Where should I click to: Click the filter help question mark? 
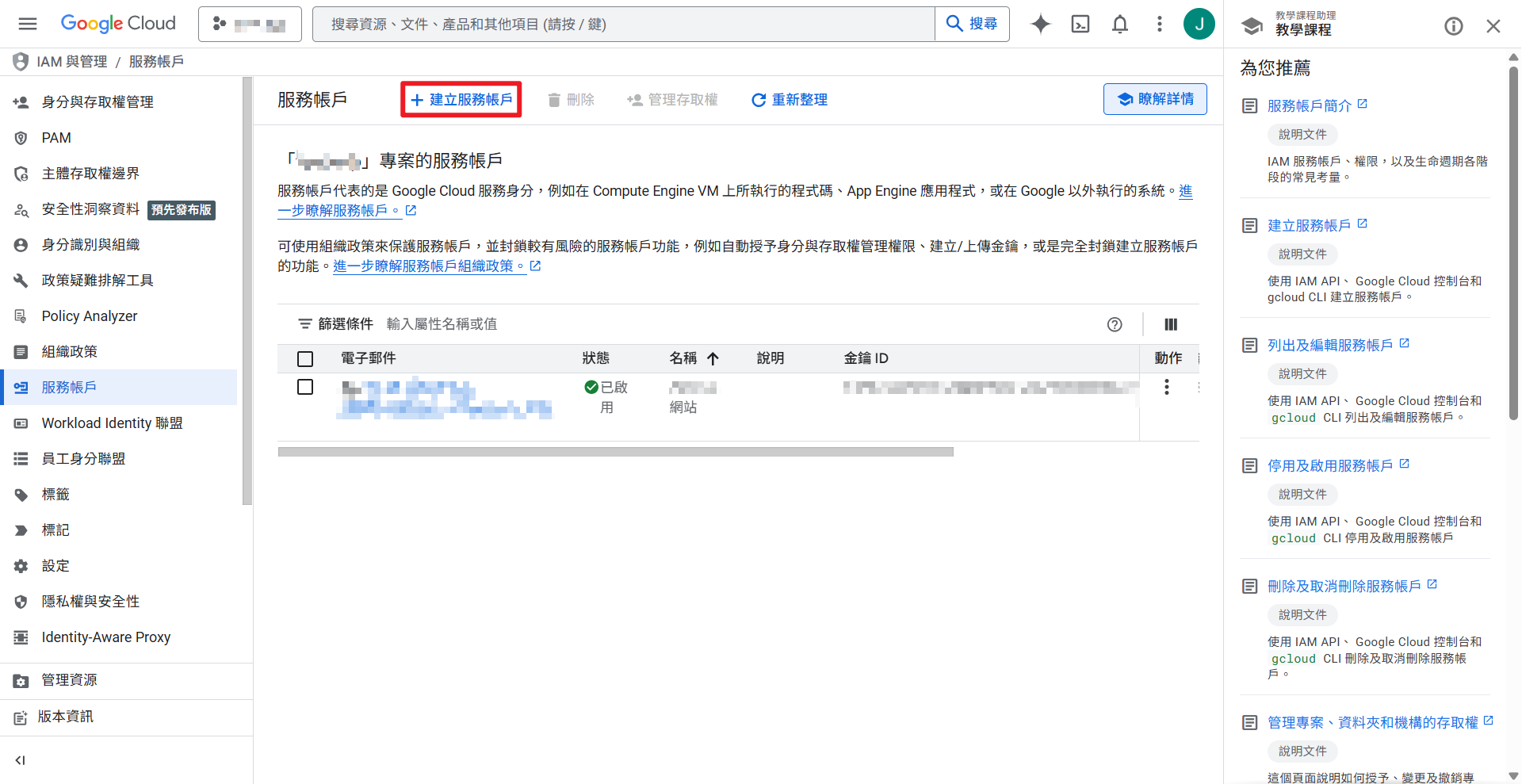(x=1115, y=324)
